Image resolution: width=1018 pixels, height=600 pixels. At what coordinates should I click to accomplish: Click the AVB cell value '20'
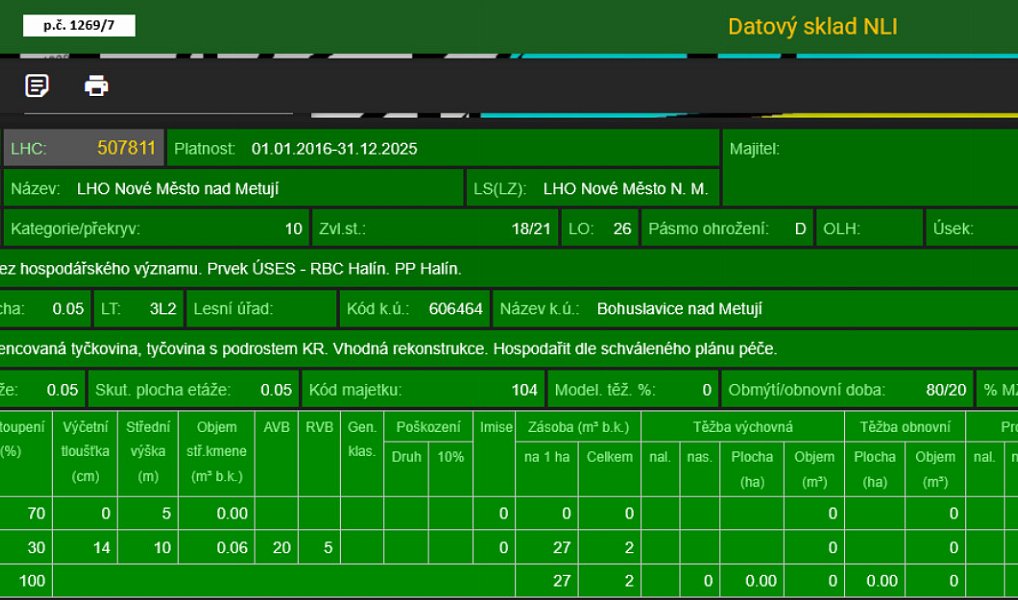point(277,547)
